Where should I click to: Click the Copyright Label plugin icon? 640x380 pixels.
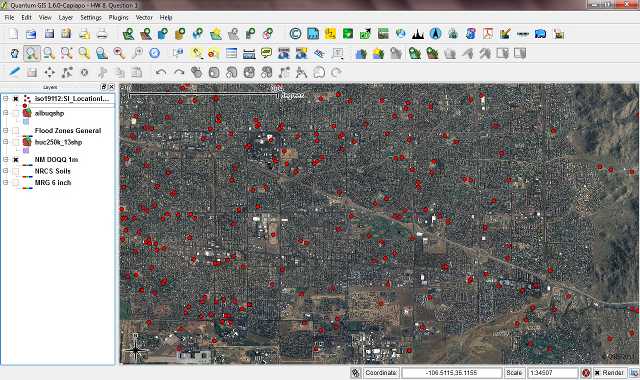(295, 33)
